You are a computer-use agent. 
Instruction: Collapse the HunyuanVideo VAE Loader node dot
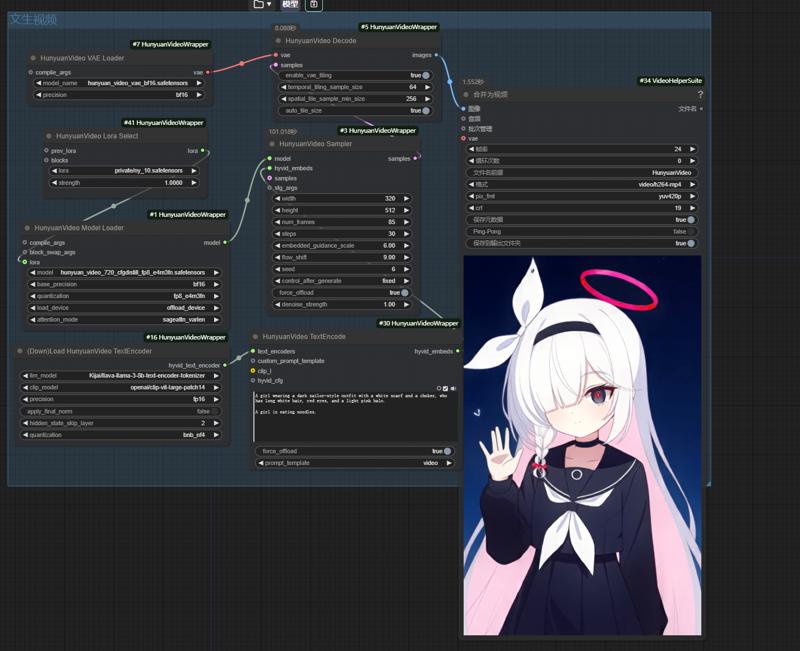[33, 58]
